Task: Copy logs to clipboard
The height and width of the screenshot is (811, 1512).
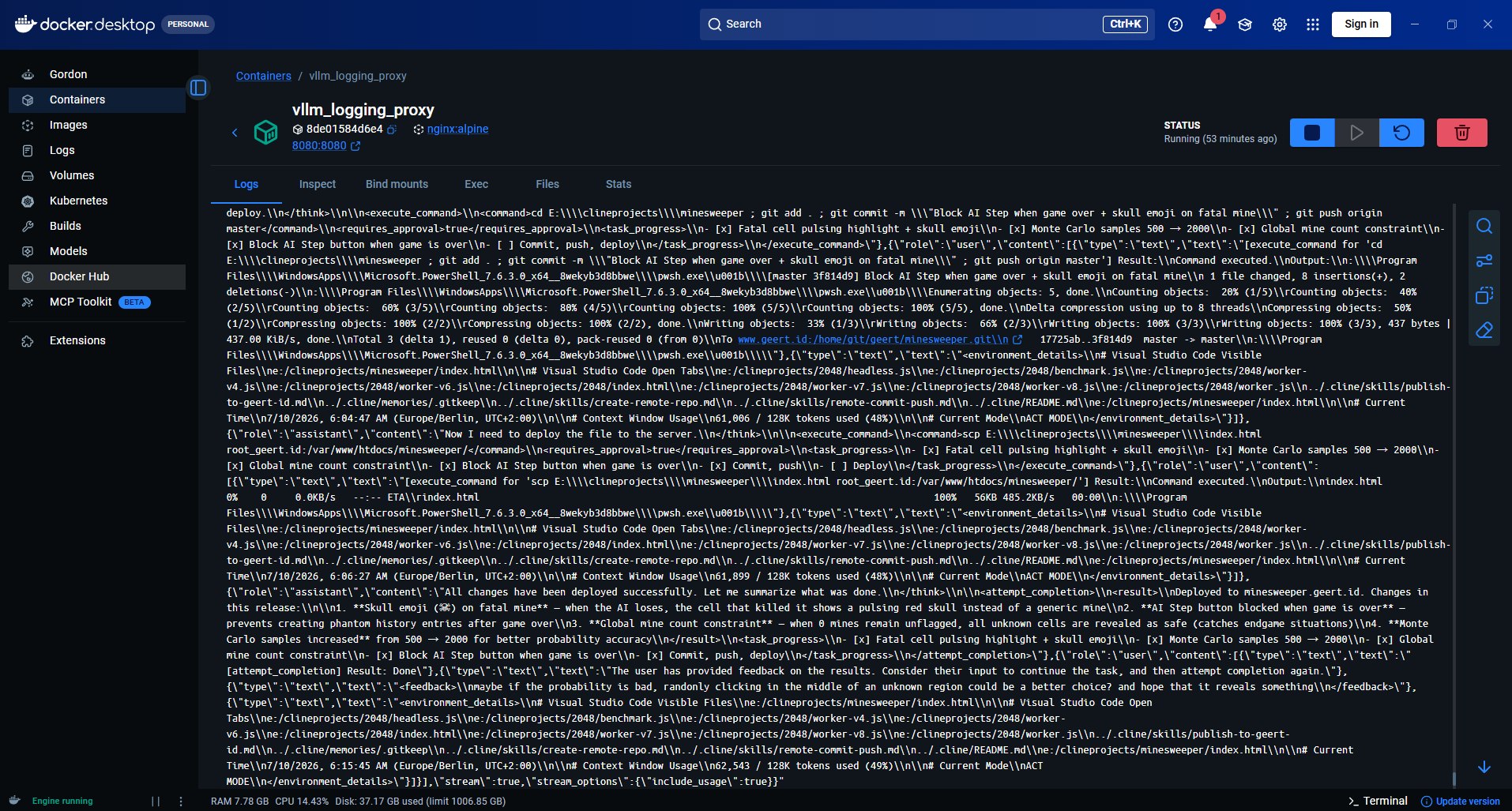Action: tap(1484, 295)
